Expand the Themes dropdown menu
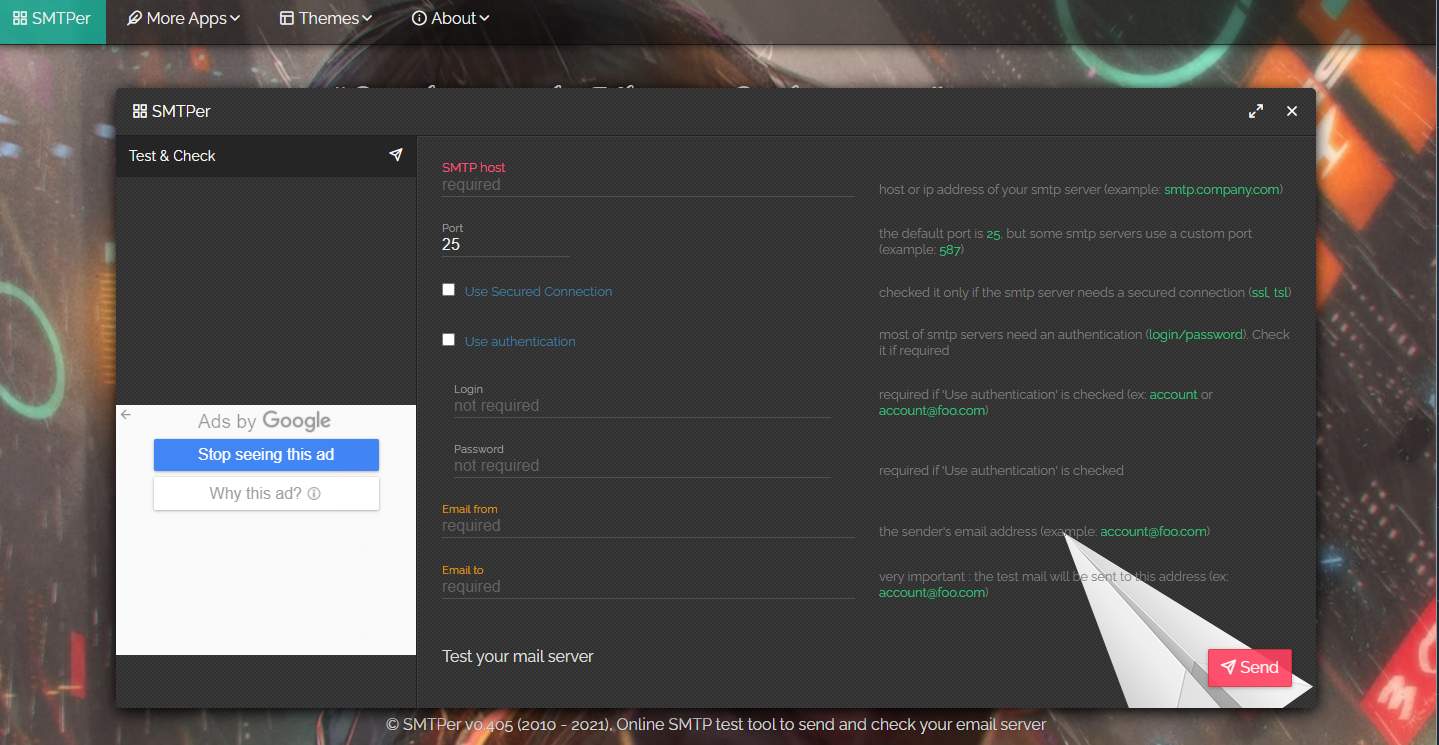The height and width of the screenshot is (745, 1439). click(x=325, y=19)
